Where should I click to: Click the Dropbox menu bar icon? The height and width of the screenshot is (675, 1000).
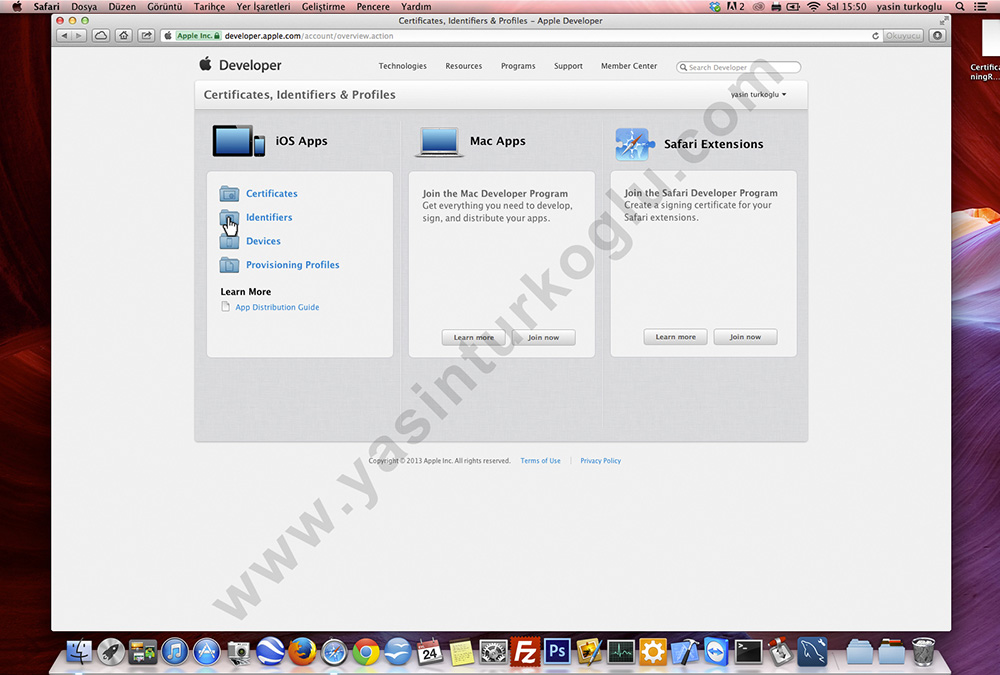(x=715, y=6)
